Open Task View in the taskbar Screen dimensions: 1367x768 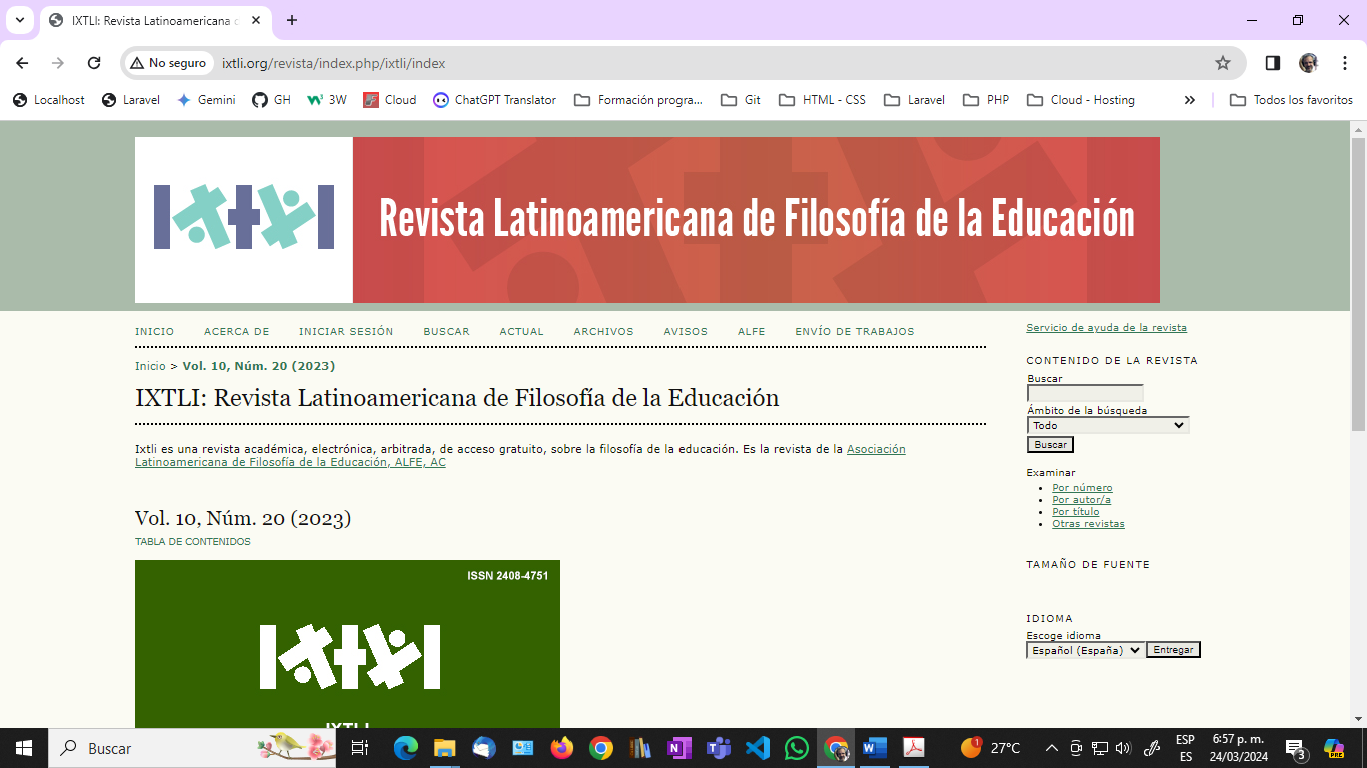[361, 748]
